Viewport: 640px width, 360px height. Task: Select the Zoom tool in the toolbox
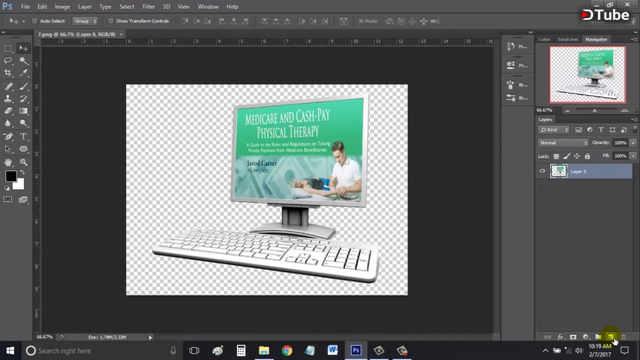tap(23, 162)
